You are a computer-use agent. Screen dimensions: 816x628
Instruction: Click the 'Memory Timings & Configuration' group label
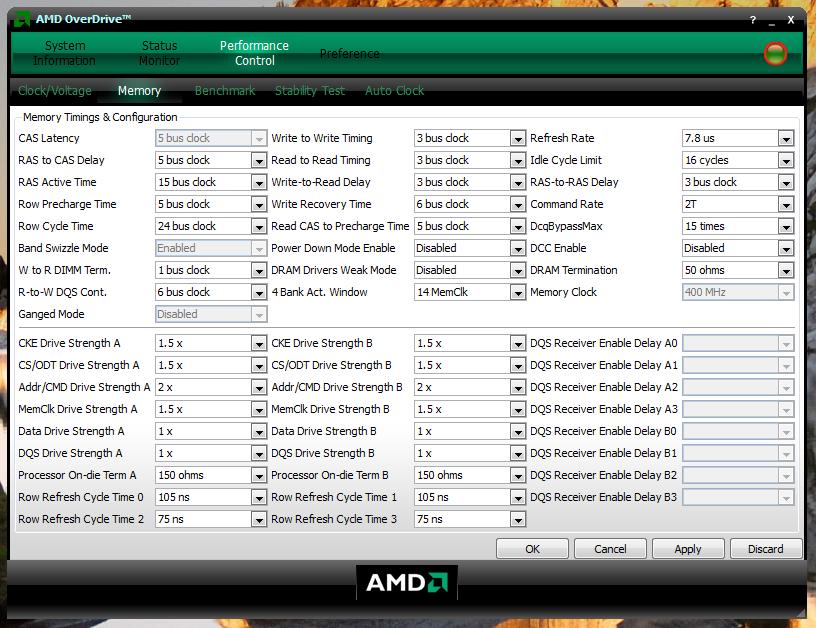tap(100, 117)
